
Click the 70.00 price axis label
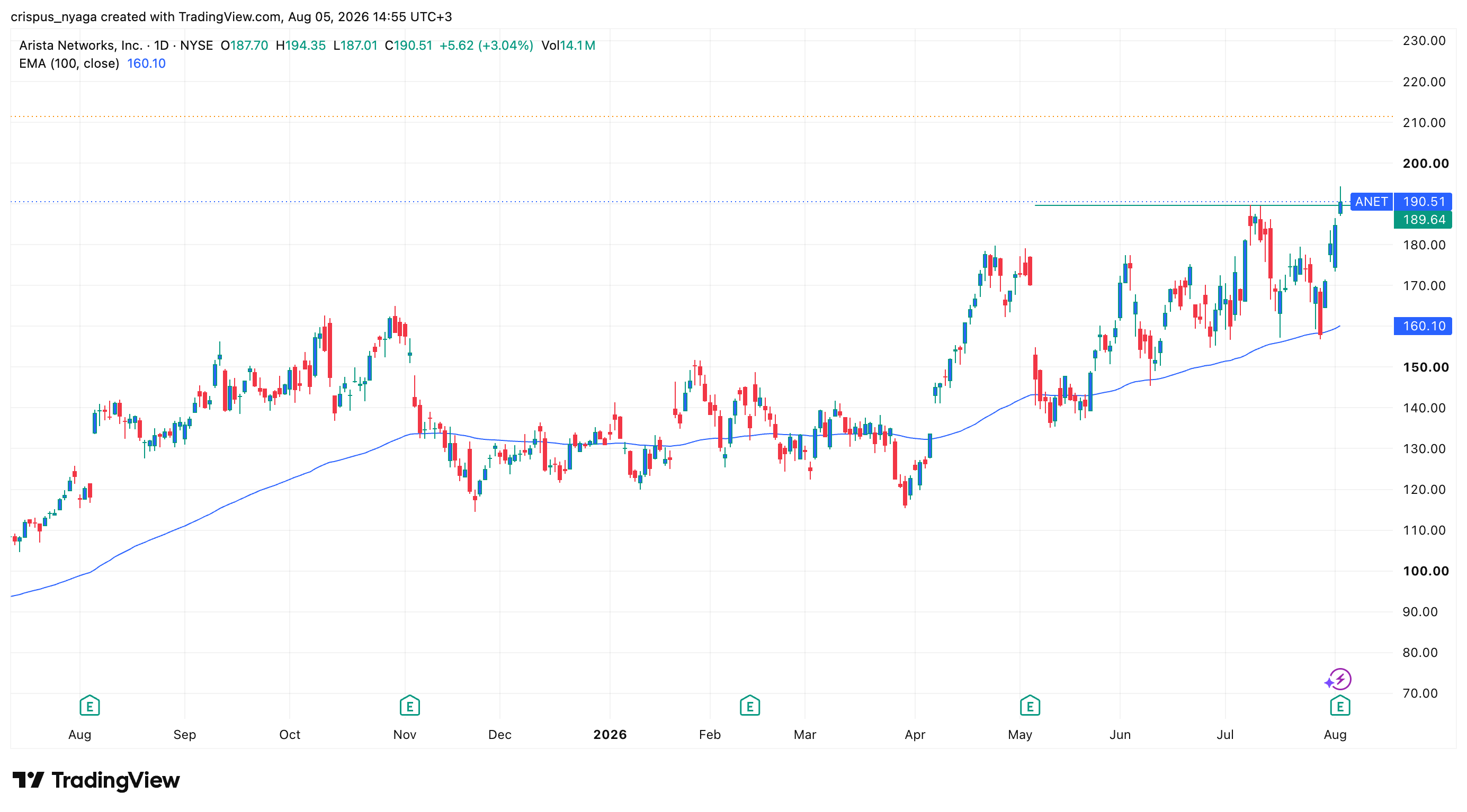click(1420, 693)
